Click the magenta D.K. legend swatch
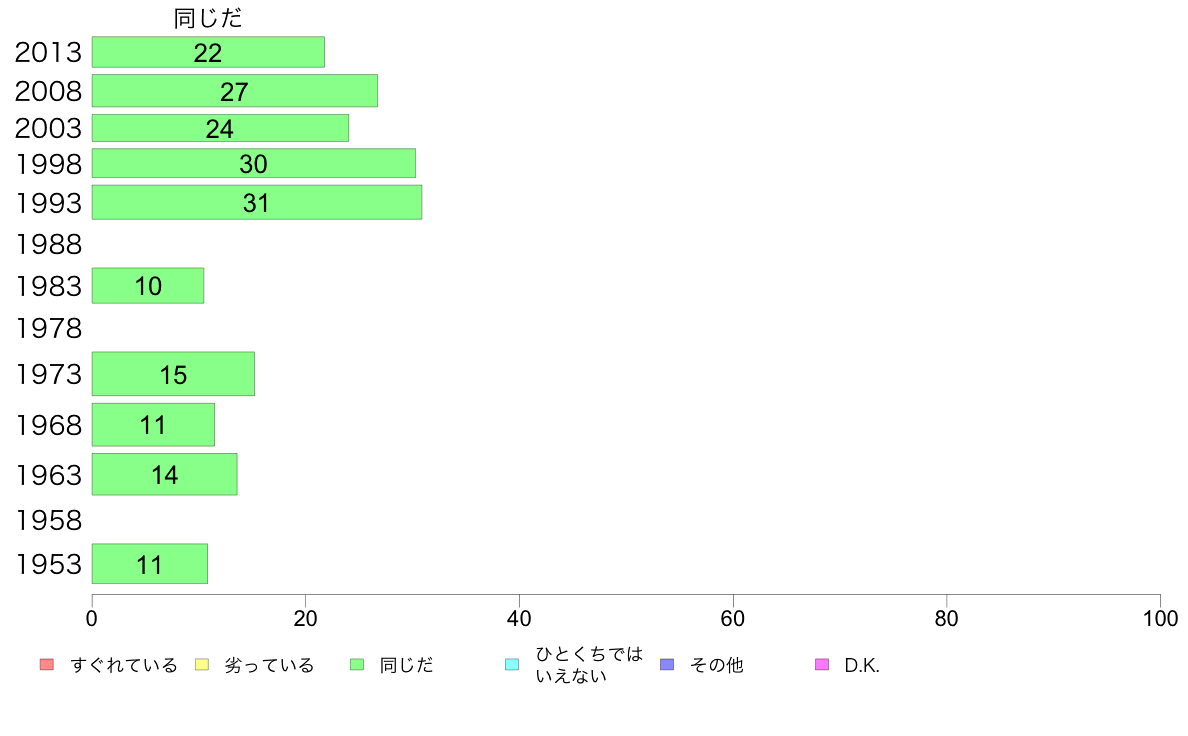1188x736 pixels. tap(822, 665)
